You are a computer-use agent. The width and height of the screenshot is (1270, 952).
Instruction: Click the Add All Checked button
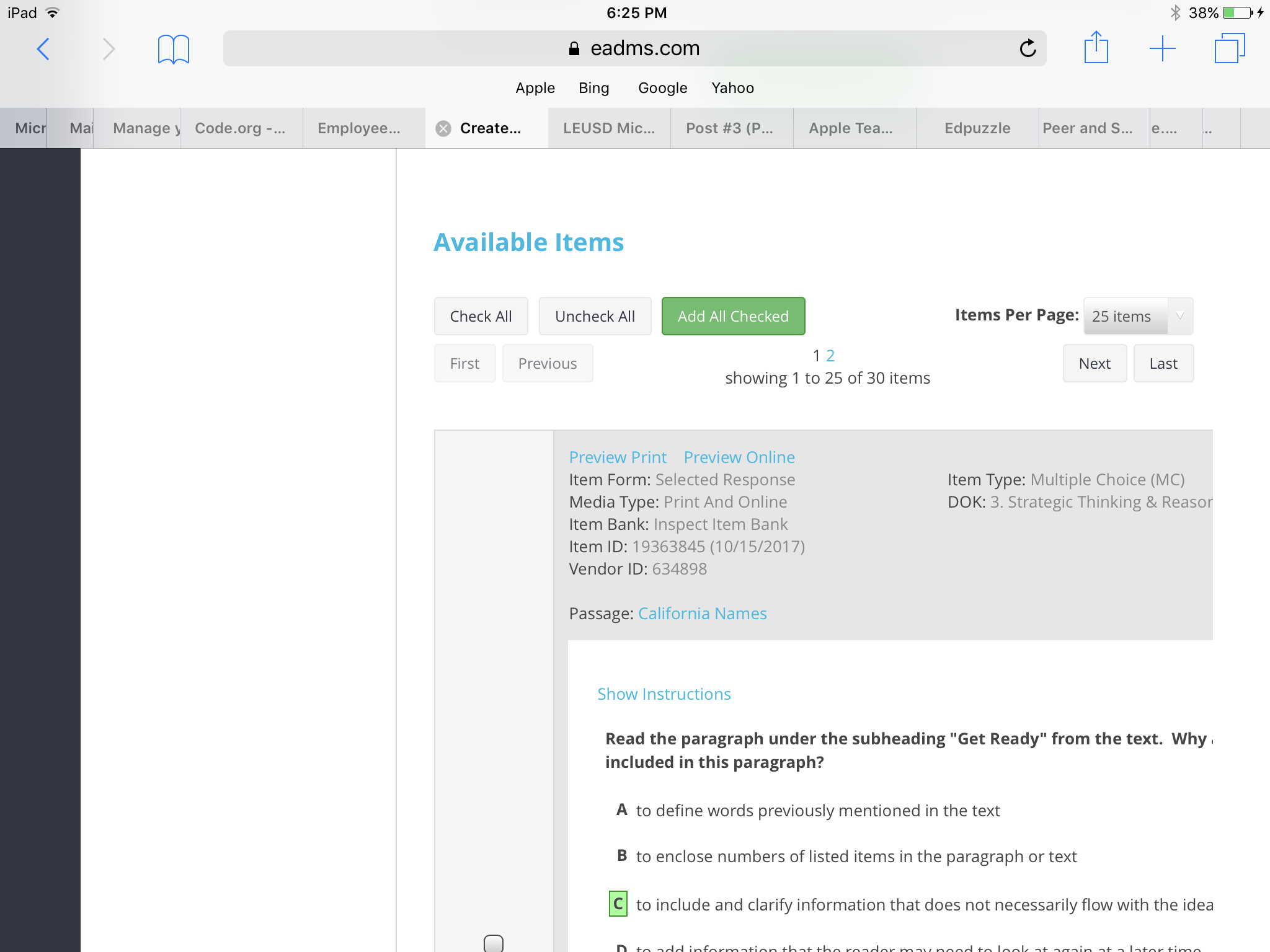(733, 316)
